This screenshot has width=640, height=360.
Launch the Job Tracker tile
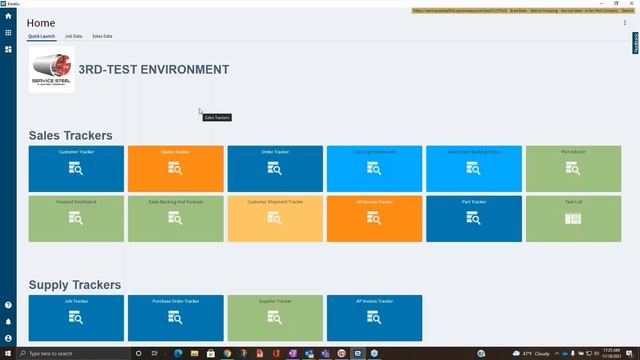76,318
